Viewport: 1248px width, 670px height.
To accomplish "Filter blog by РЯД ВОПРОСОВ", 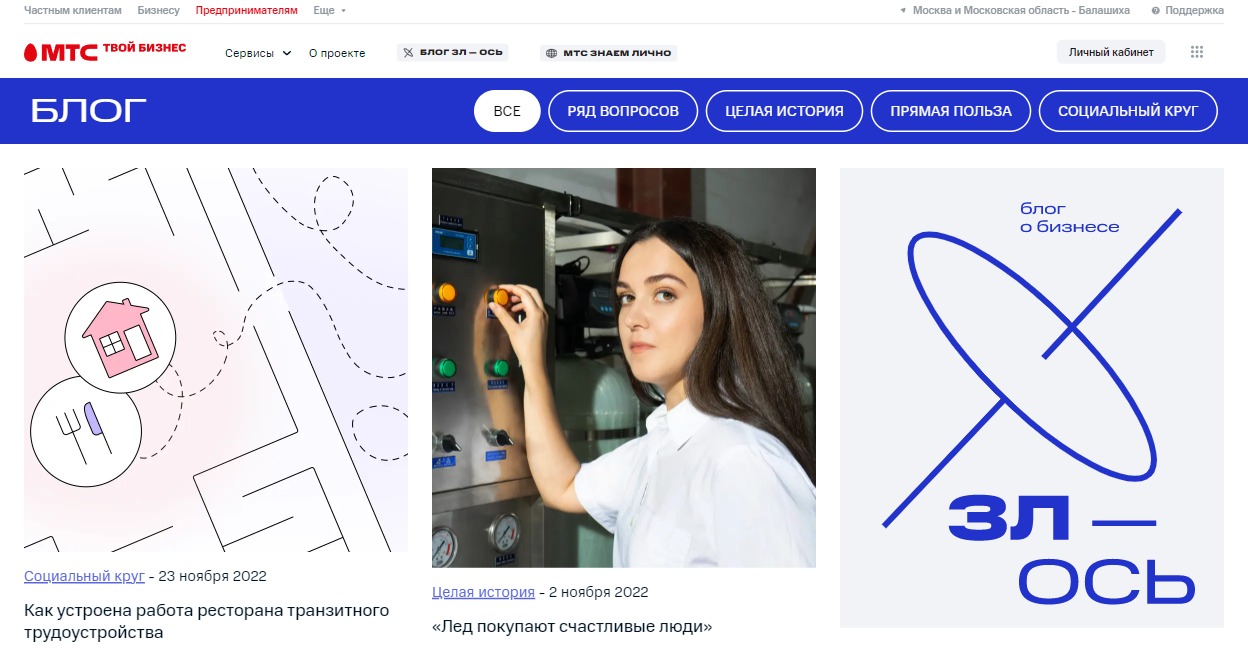I will click(x=623, y=111).
